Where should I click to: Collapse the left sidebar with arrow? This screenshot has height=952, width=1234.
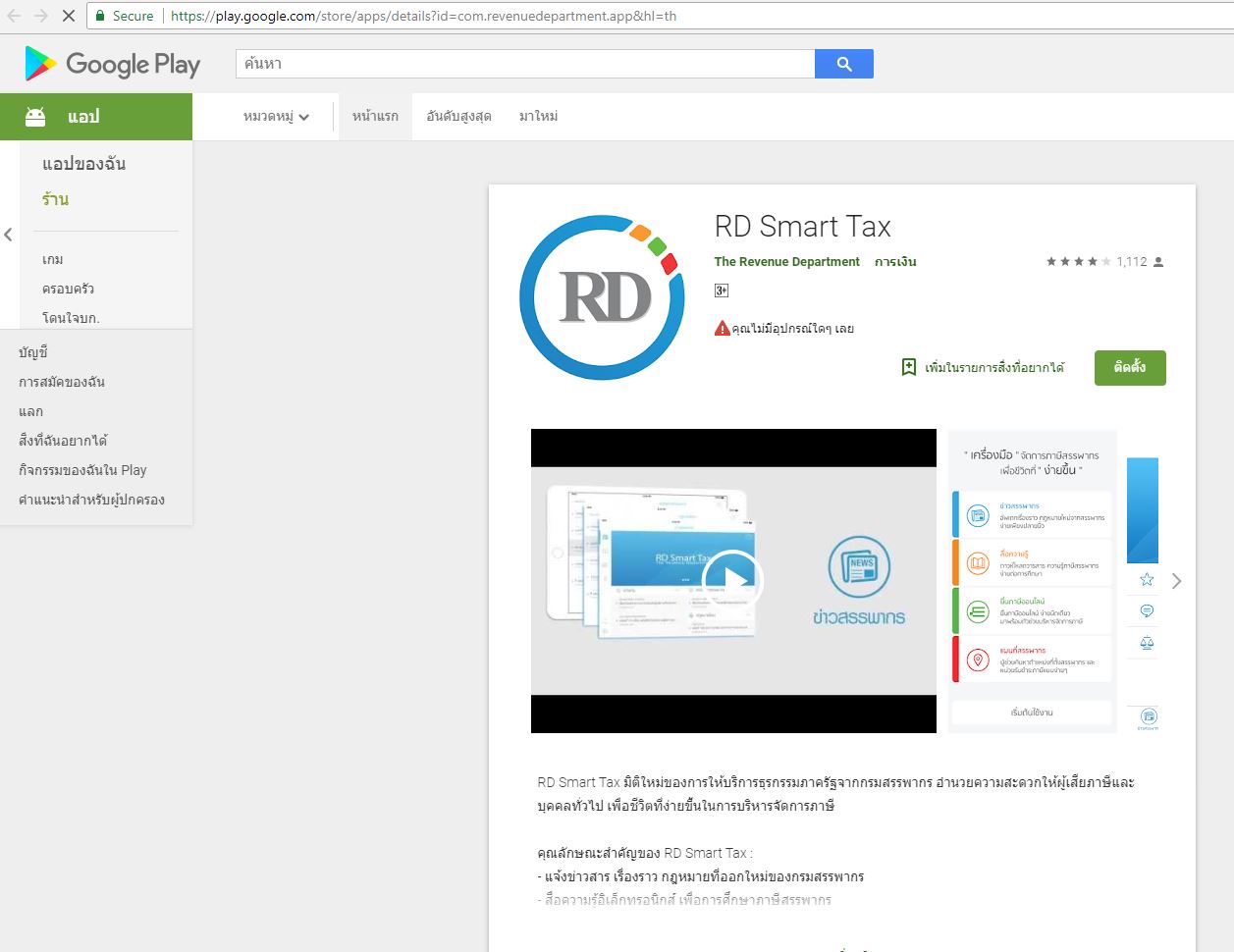(8, 235)
